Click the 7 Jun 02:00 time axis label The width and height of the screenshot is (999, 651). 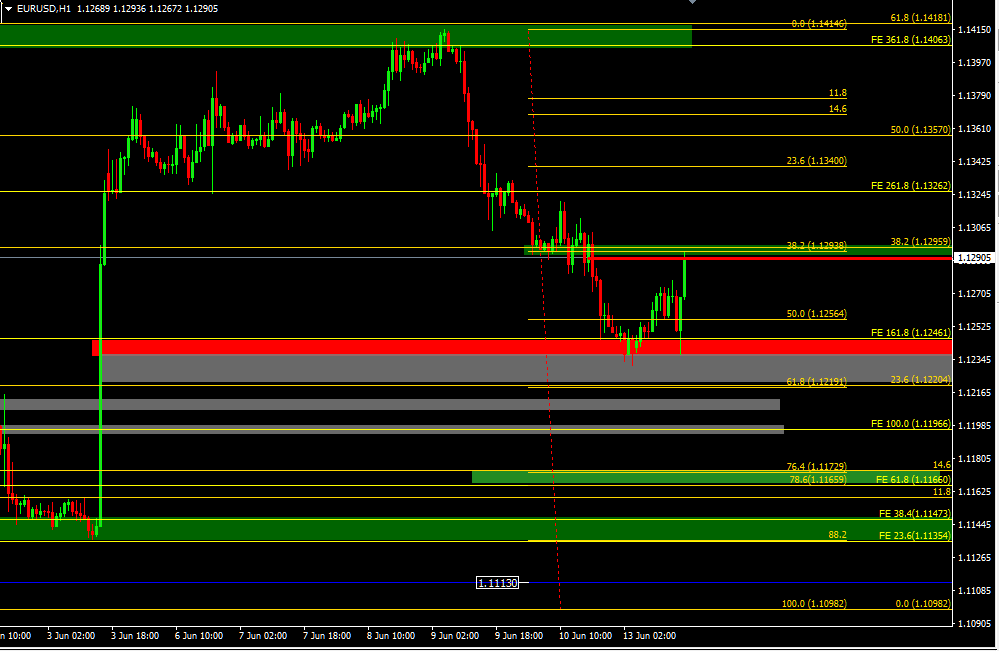pos(262,636)
